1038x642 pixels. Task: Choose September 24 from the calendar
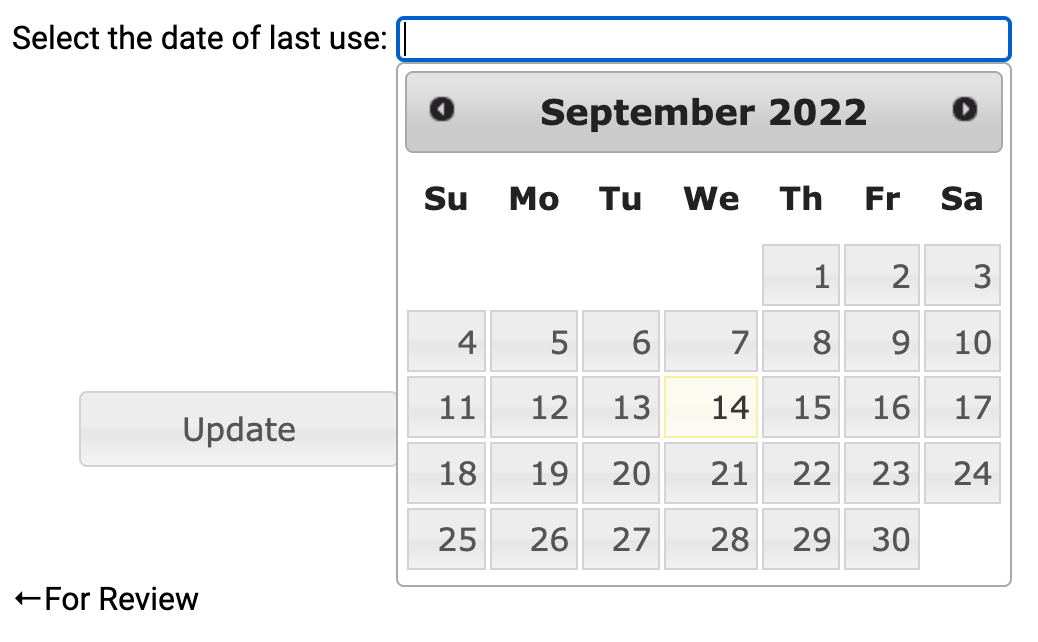tap(961, 473)
